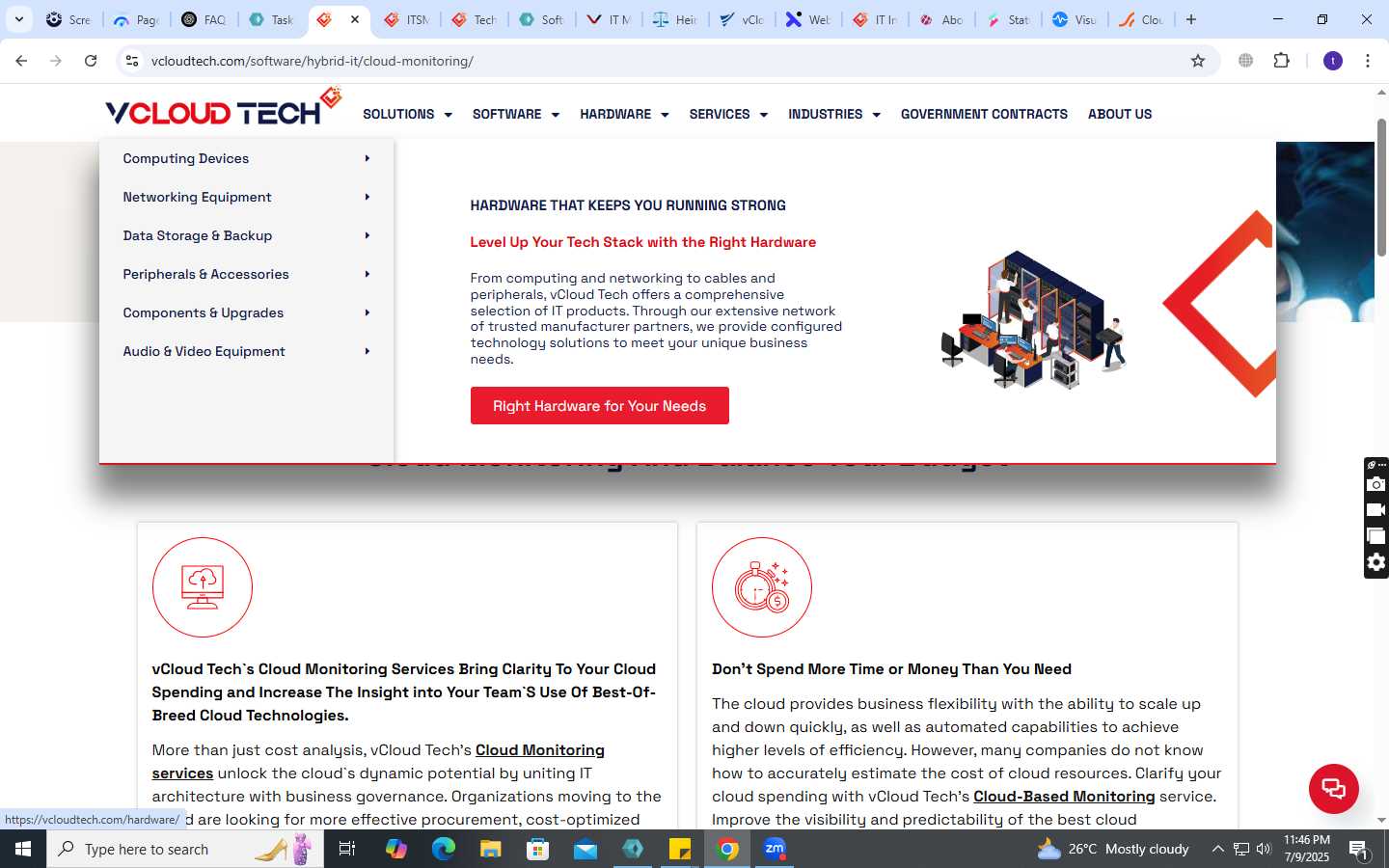This screenshot has width=1389, height=868.
Task: Click the settings gear on side panel
Action: click(x=1376, y=562)
